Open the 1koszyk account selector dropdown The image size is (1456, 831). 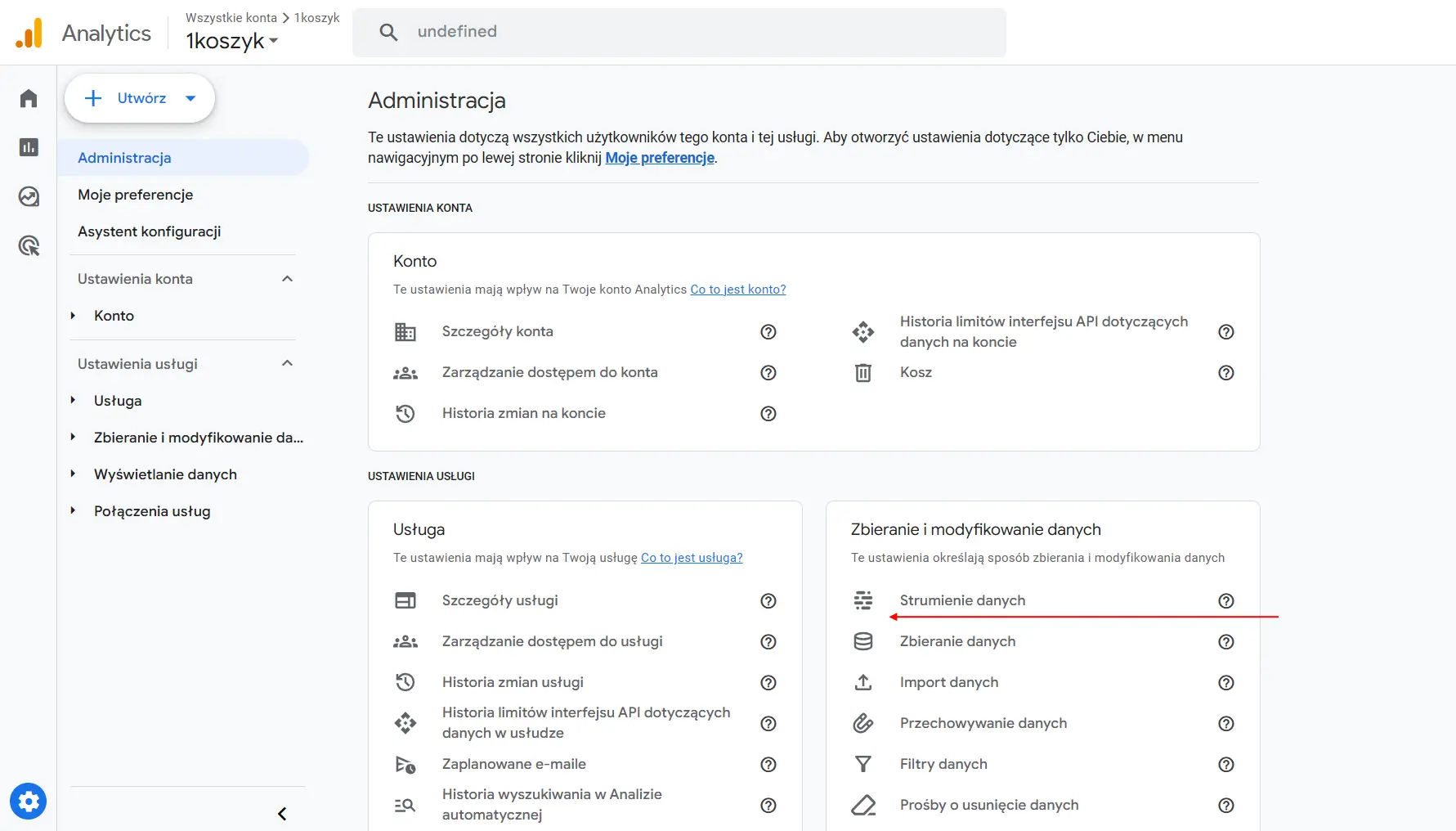click(x=231, y=41)
